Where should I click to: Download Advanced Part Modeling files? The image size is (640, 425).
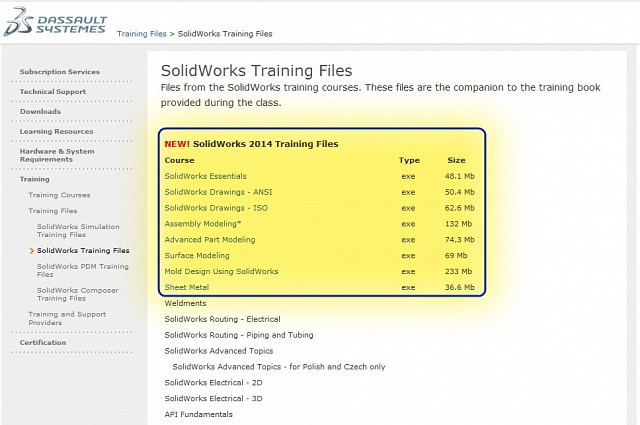click(210, 240)
